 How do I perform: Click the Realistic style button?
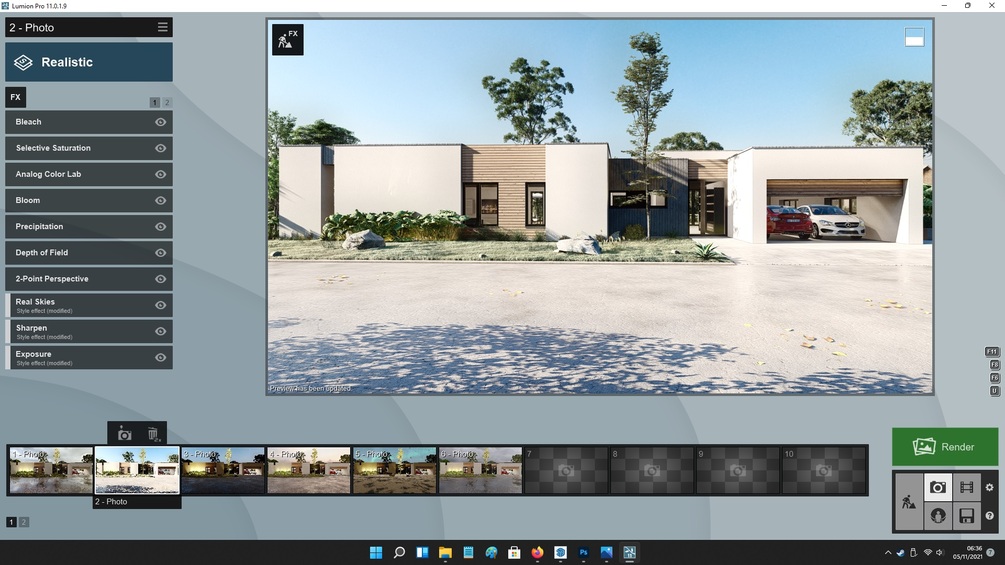click(88, 62)
